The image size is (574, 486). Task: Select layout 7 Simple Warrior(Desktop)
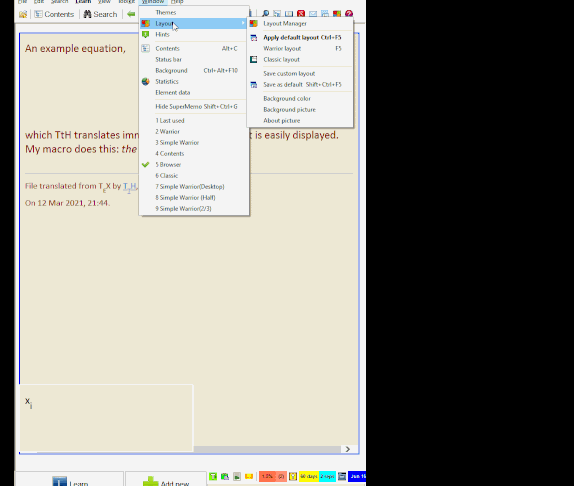tap(194, 186)
